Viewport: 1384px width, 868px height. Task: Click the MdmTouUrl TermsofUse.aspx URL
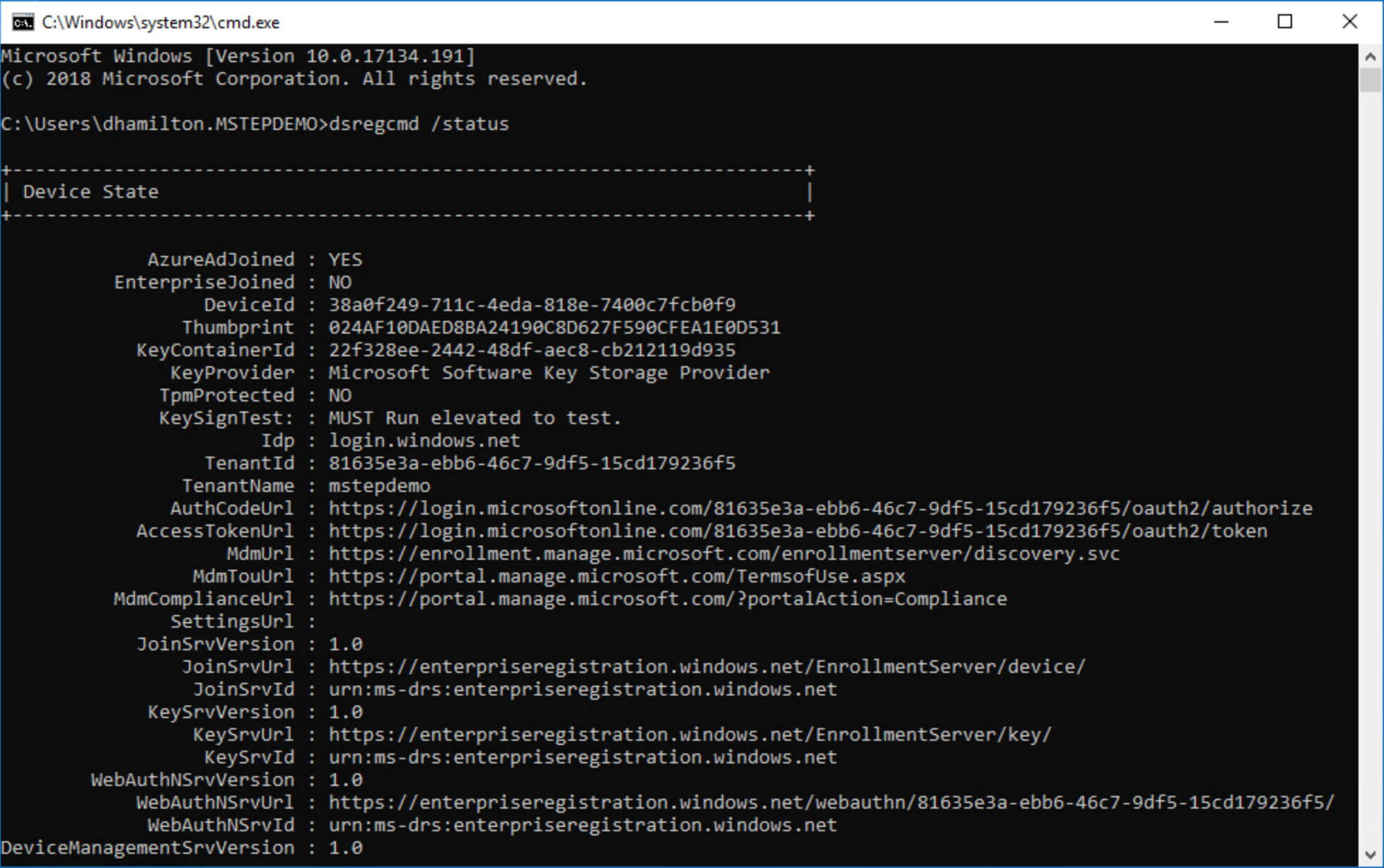pyautogui.click(x=617, y=576)
